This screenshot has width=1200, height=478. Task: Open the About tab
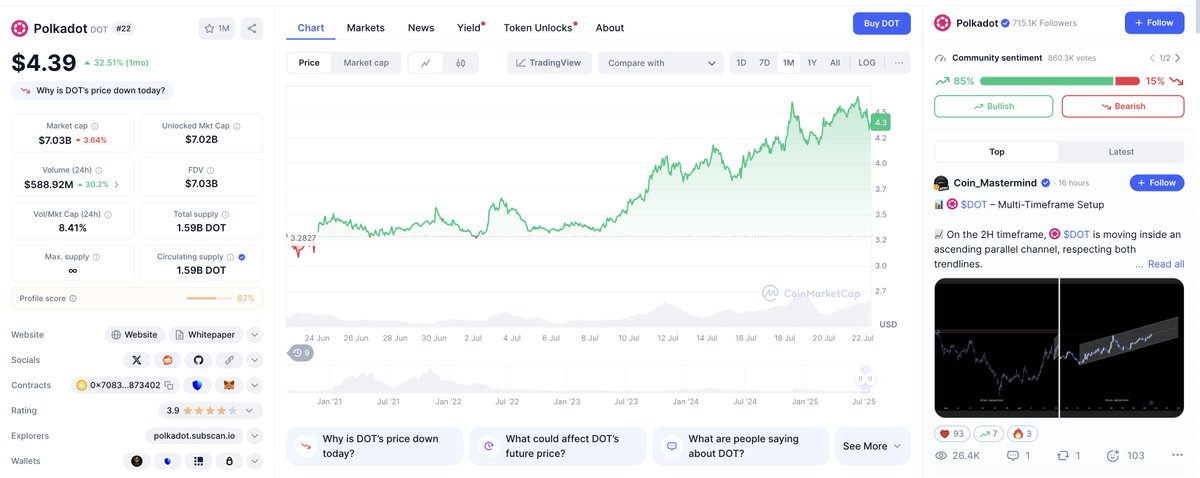point(610,28)
